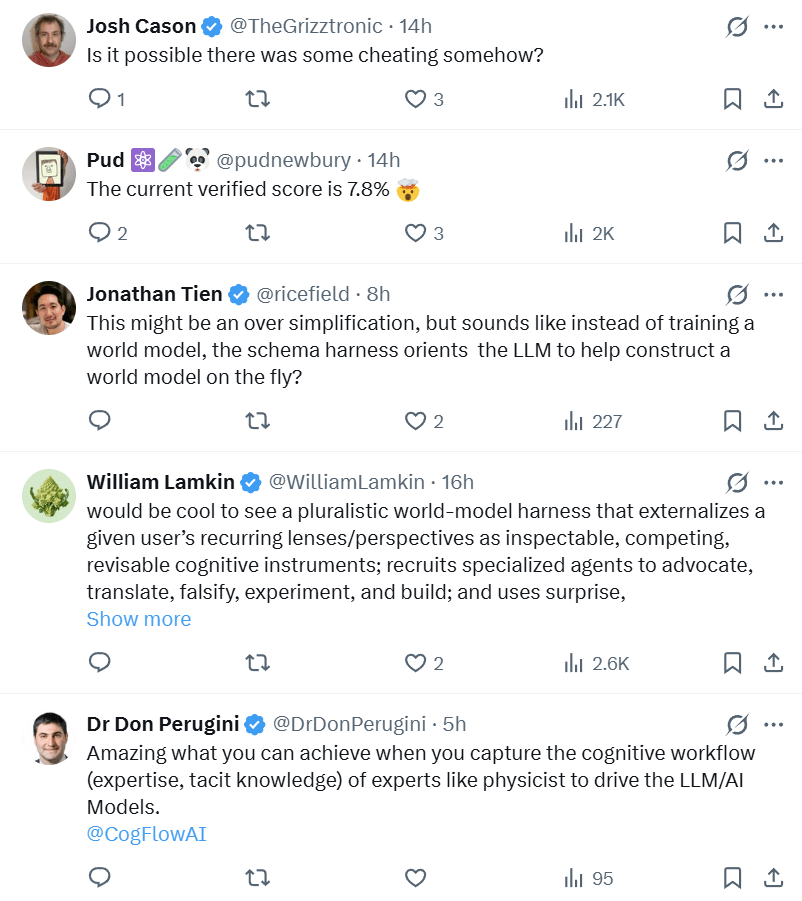Open Grok explain icon on Josh Cason's tweet
The height and width of the screenshot is (901, 802).
737,26
